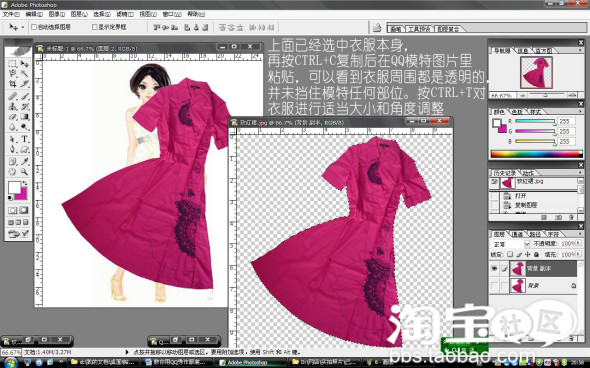Open the 图像 menu
Viewport: 590px width, 368px height.
(56, 14)
